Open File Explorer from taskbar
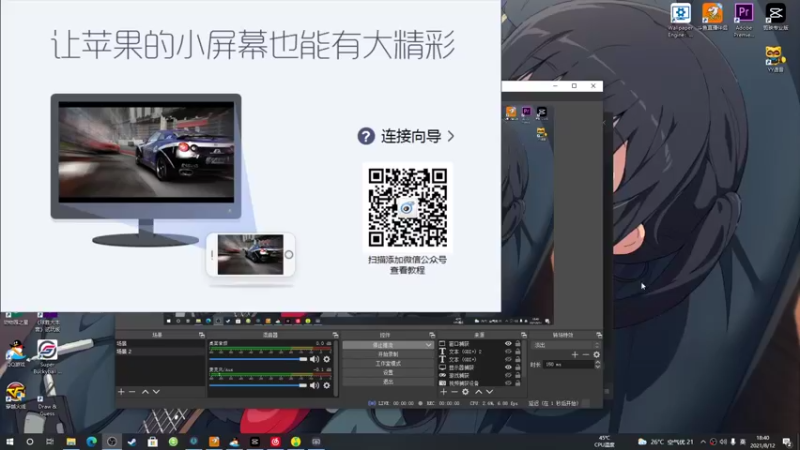The image size is (800, 450). (x=71, y=441)
